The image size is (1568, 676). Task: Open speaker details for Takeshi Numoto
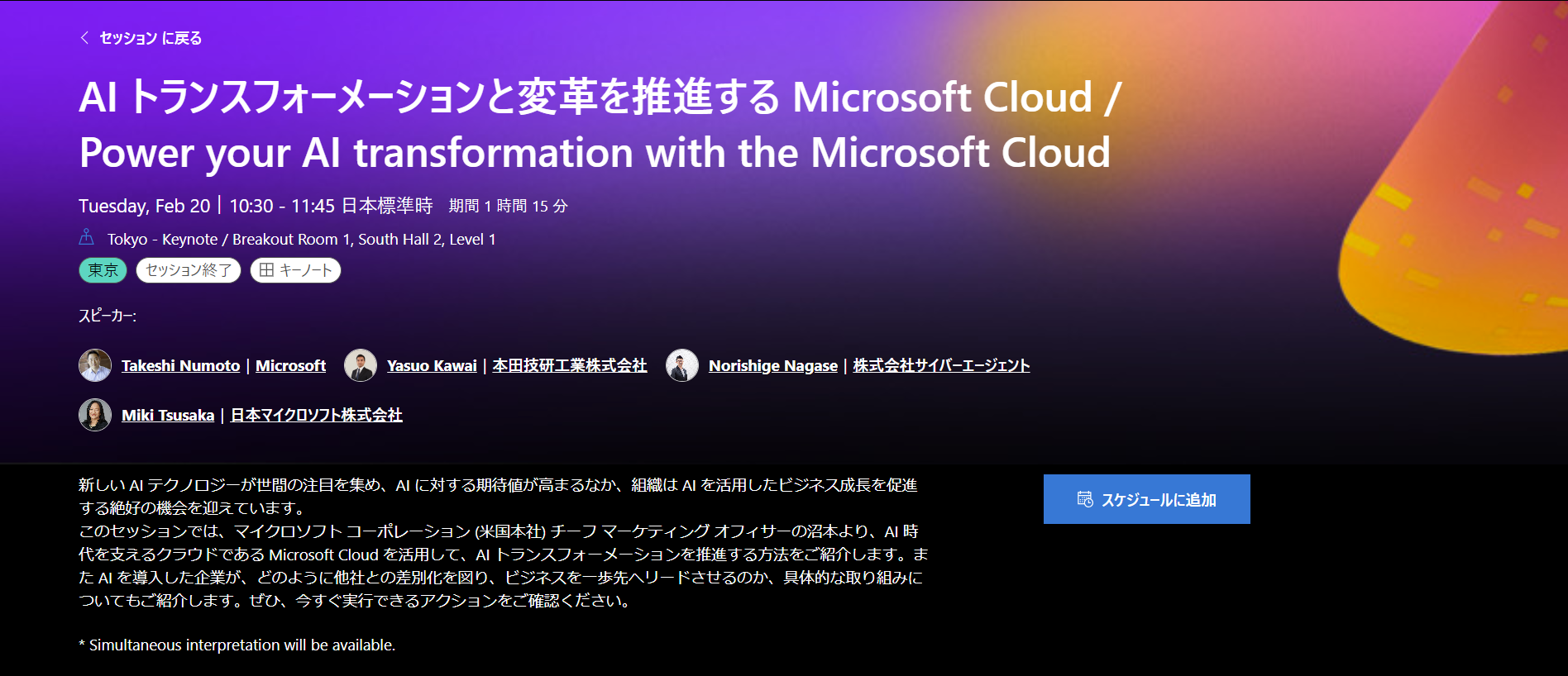(x=180, y=365)
